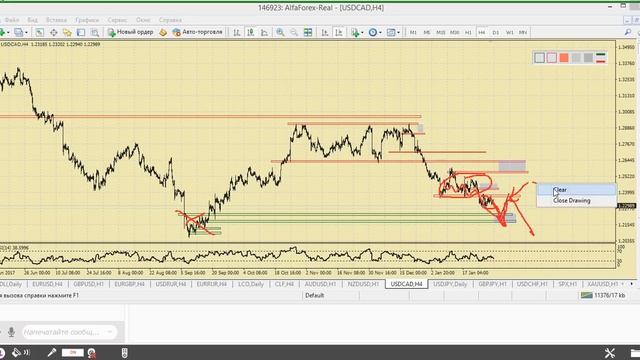Pick the orange-red drawing color swatch
The height and width of the screenshot is (360, 640).
click(564, 58)
